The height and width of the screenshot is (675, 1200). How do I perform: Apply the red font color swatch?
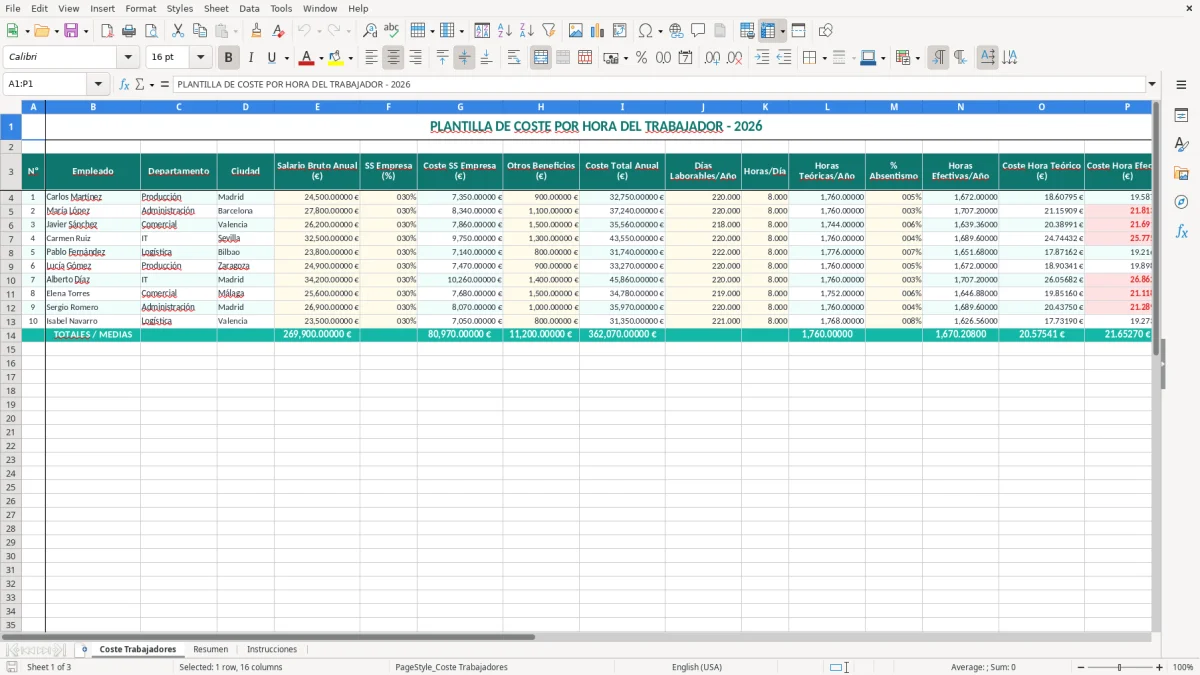tap(306, 58)
